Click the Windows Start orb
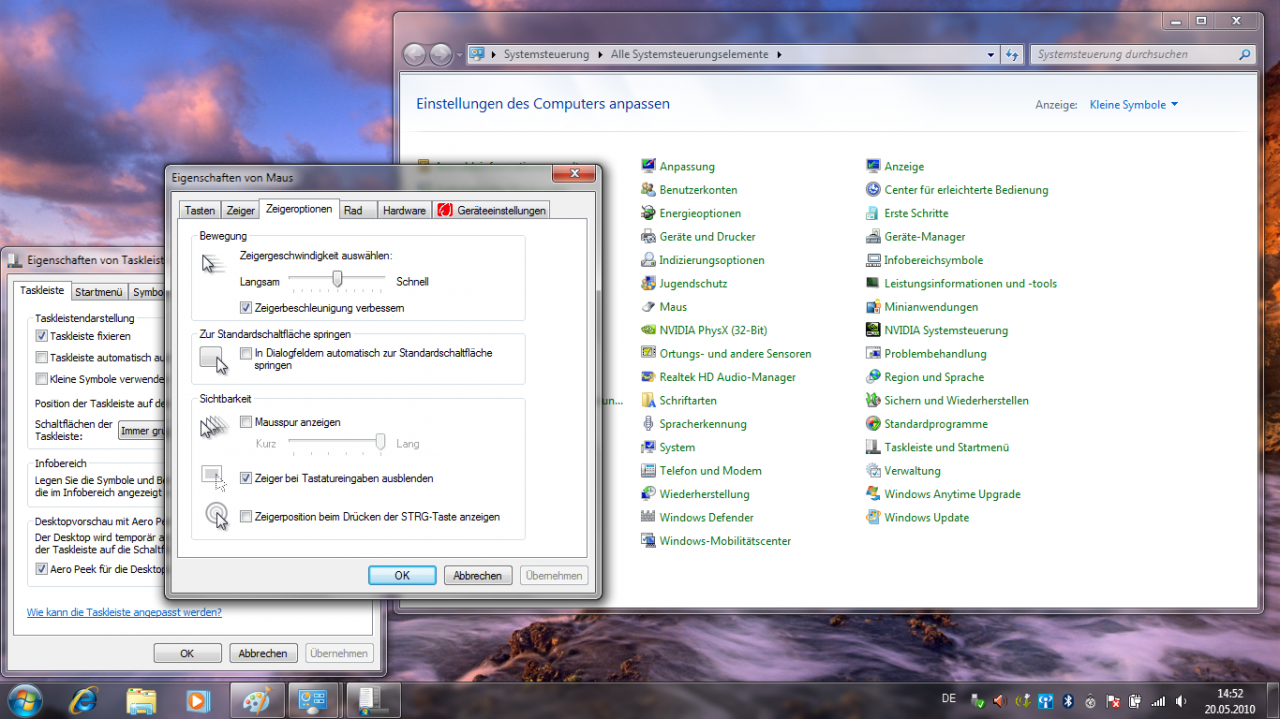1280x719 pixels. point(24,700)
